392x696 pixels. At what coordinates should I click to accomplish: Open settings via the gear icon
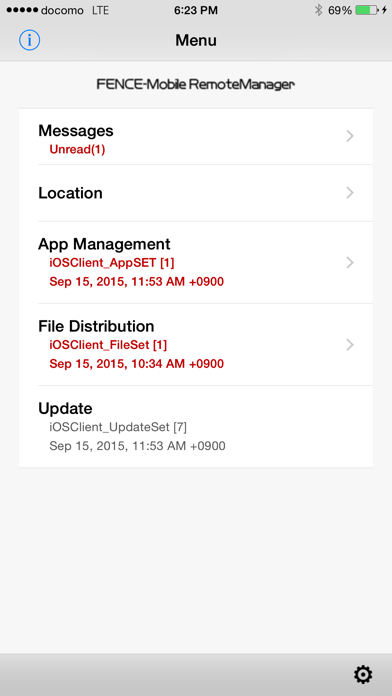[363, 675]
